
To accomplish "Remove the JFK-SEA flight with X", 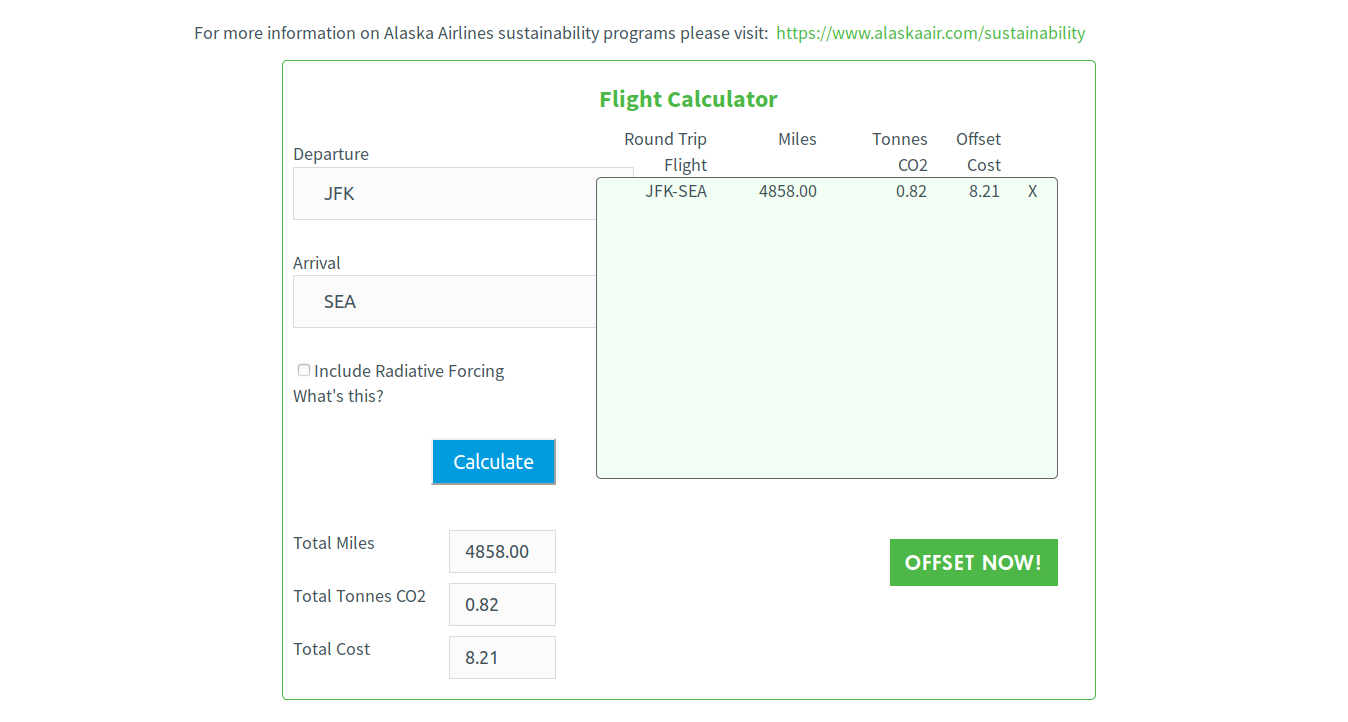I will click(x=1032, y=191).
